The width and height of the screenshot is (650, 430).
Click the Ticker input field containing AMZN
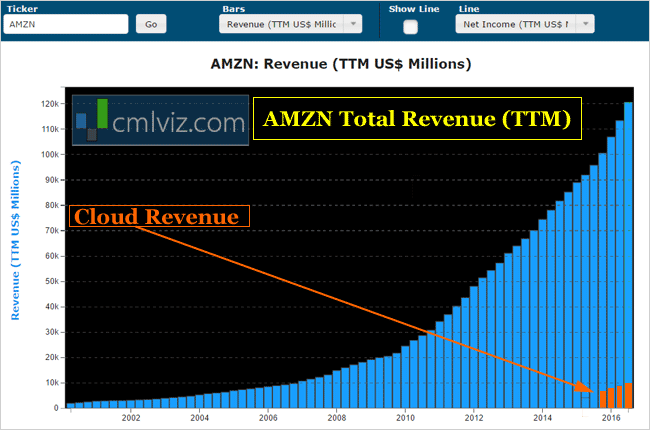pyautogui.click(x=66, y=24)
